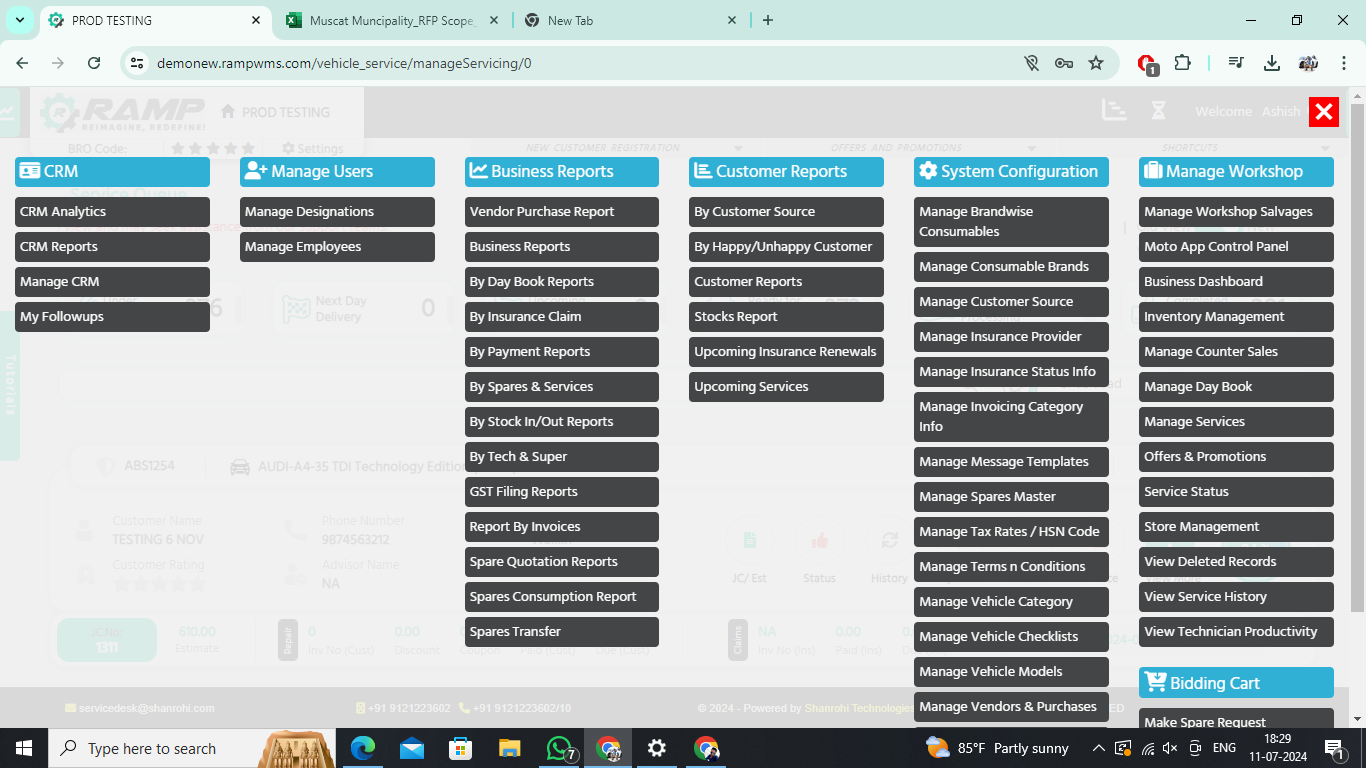The image size is (1366, 768).
Task: Open Manage Vehicle Models
Action: [1011, 672]
